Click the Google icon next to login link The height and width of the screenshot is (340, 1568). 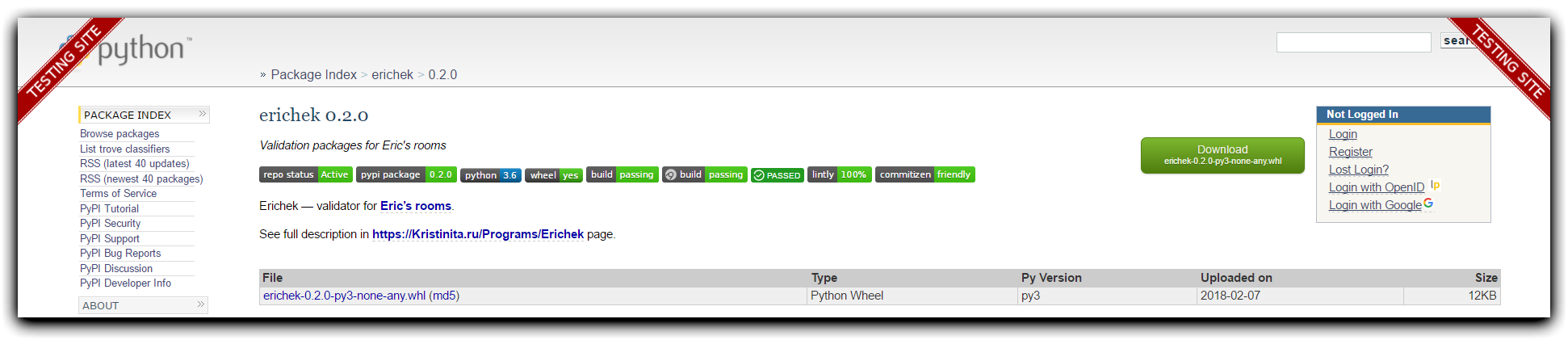[1428, 204]
